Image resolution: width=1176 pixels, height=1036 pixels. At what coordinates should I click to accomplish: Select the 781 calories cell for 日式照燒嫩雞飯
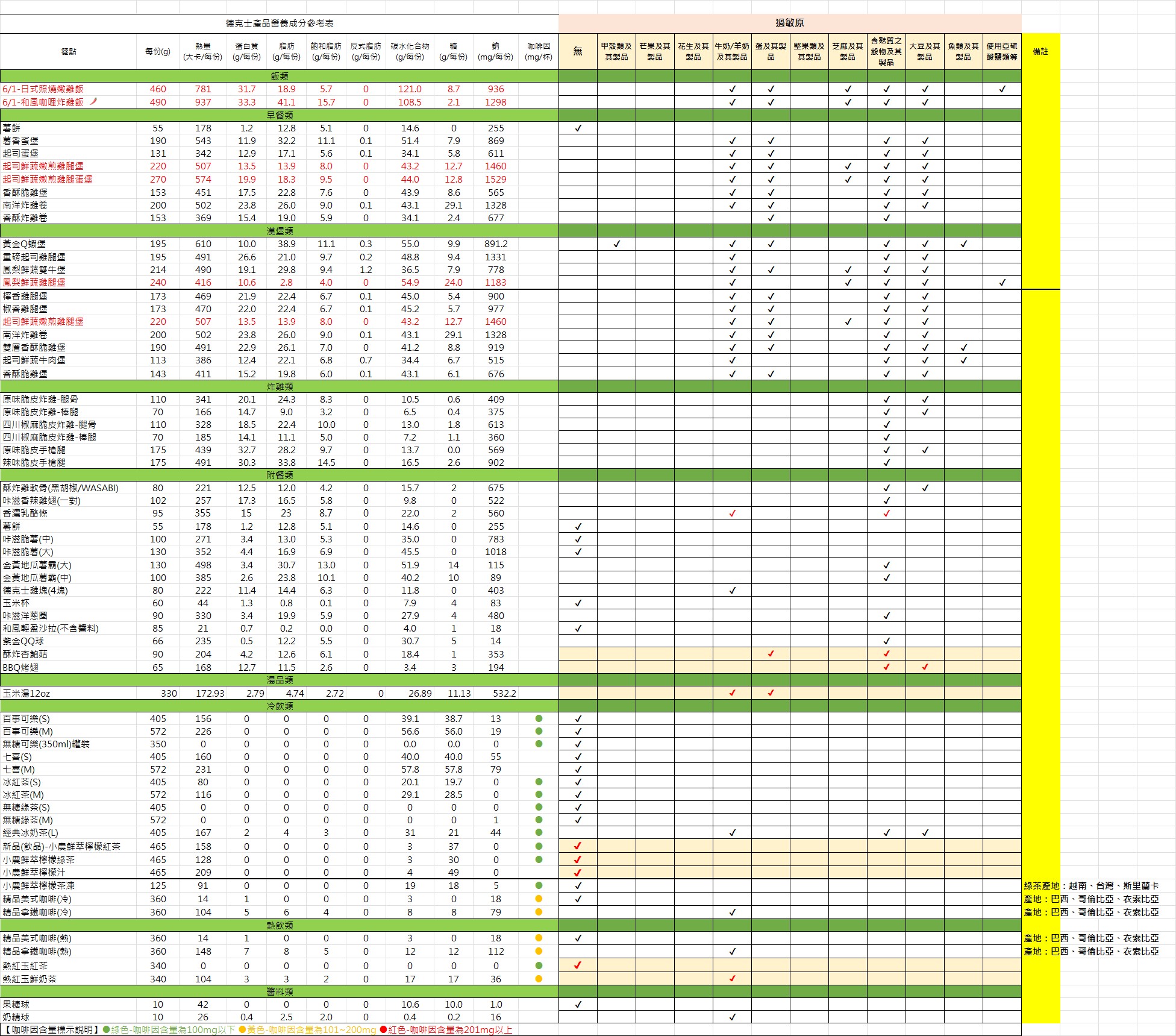tap(203, 89)
